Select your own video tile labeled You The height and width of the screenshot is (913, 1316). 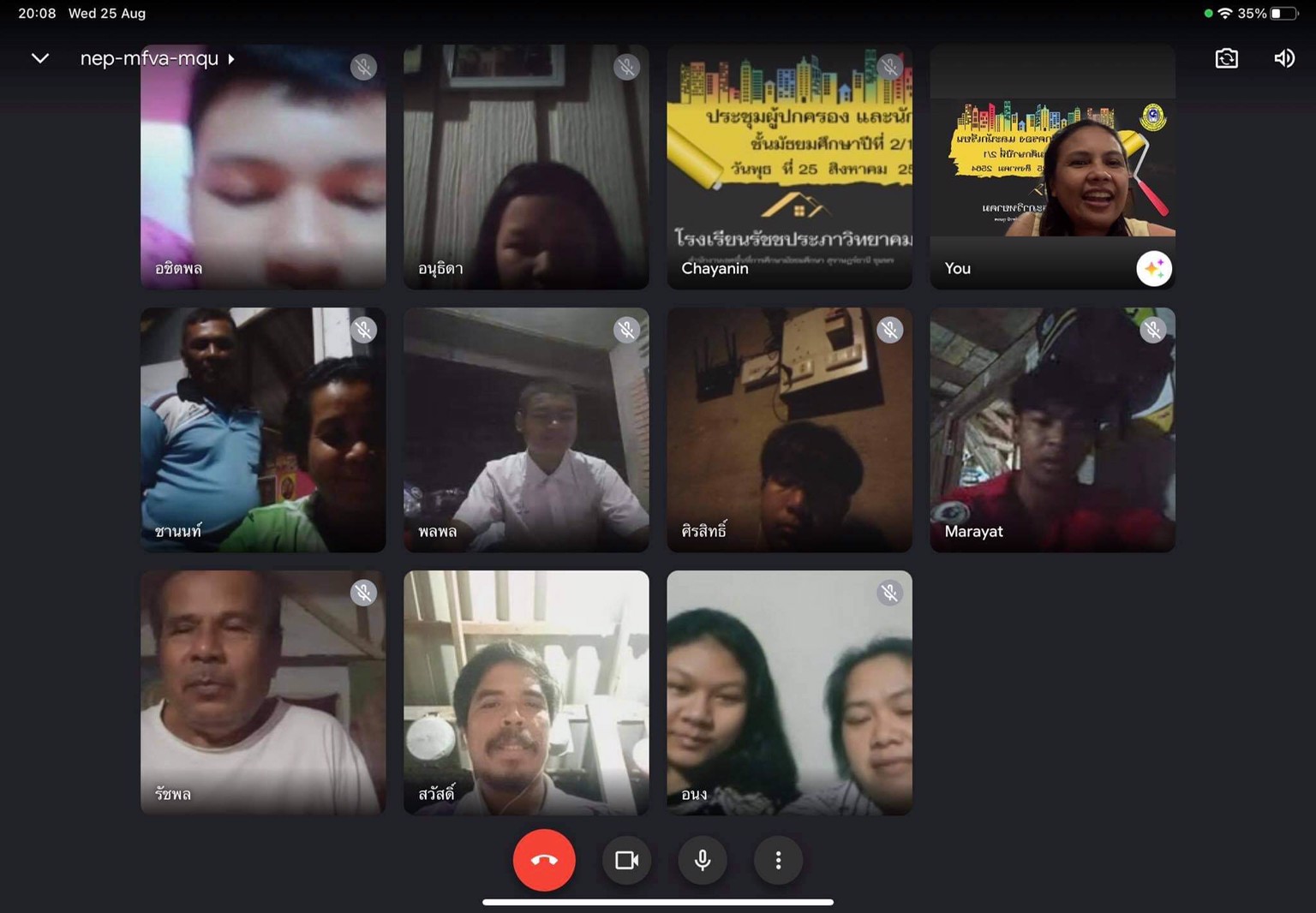point(1052,167)
